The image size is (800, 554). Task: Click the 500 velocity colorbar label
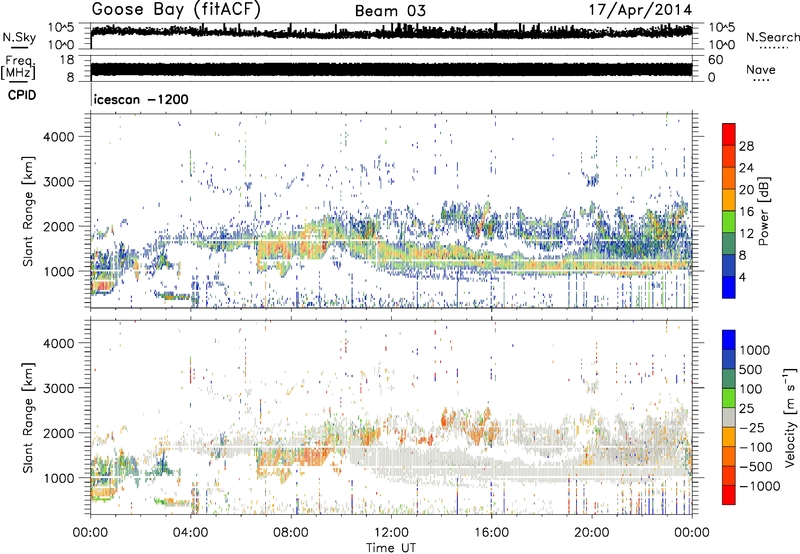[x=751, y=369]
